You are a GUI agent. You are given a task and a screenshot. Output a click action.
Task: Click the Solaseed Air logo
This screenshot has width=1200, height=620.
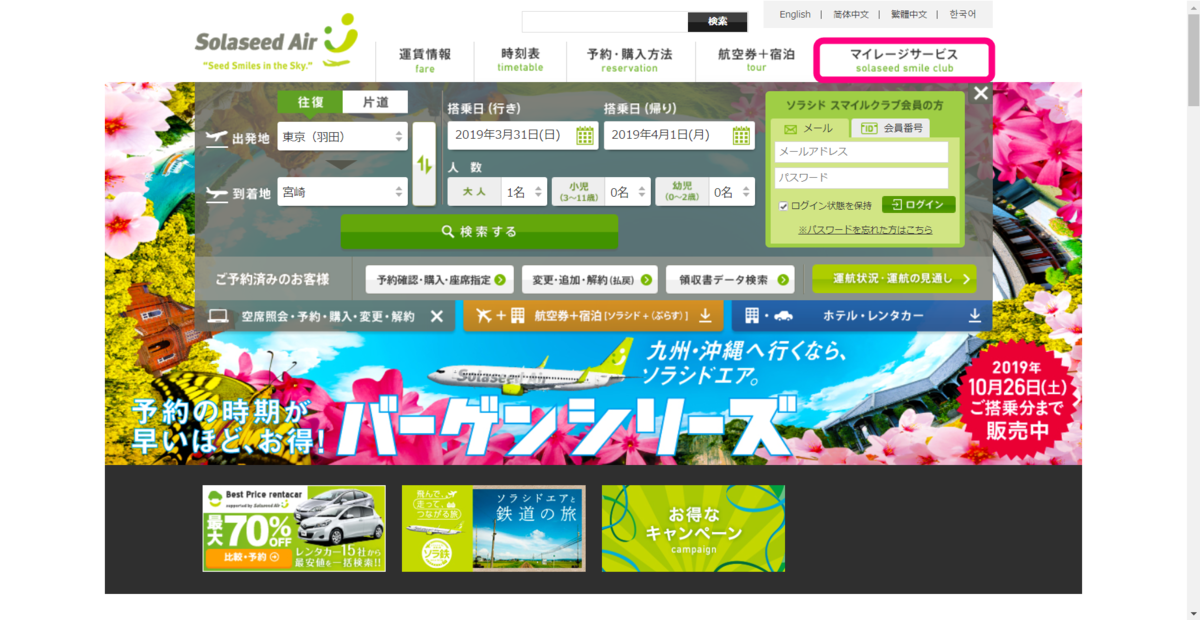[276, 42]
